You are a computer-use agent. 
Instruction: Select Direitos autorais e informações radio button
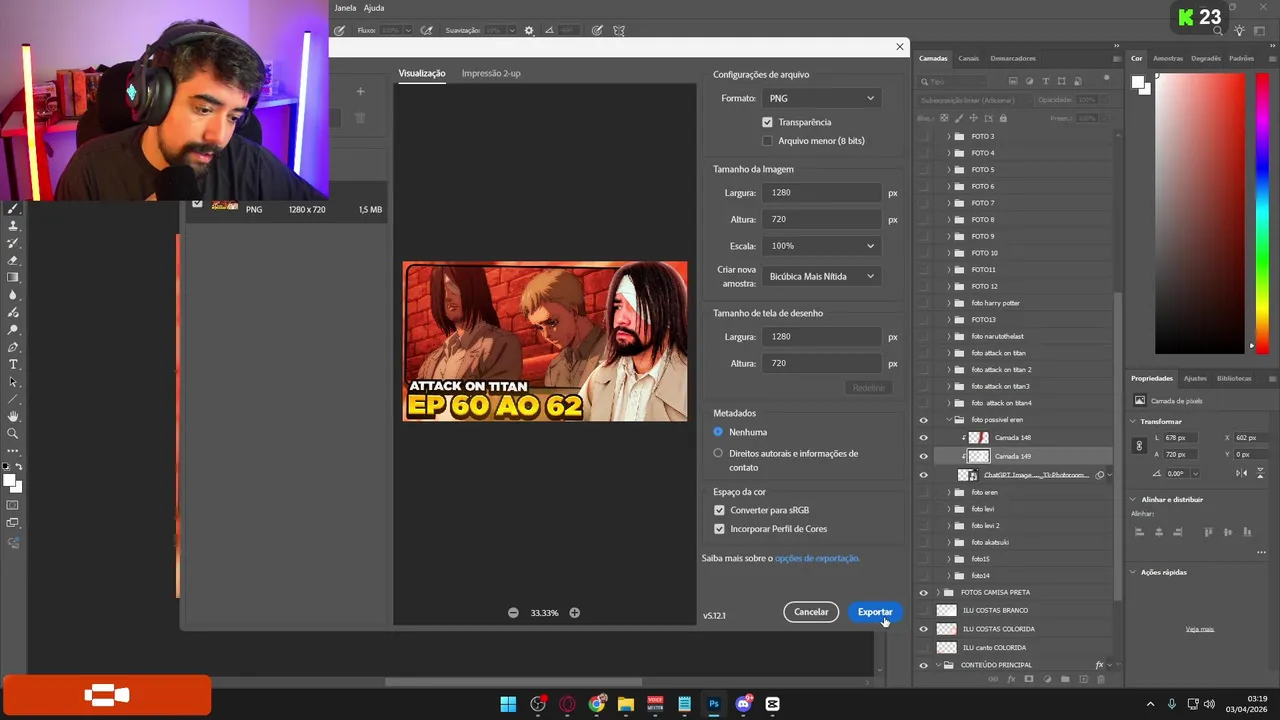pyautogui.click(x=718, y=453)
